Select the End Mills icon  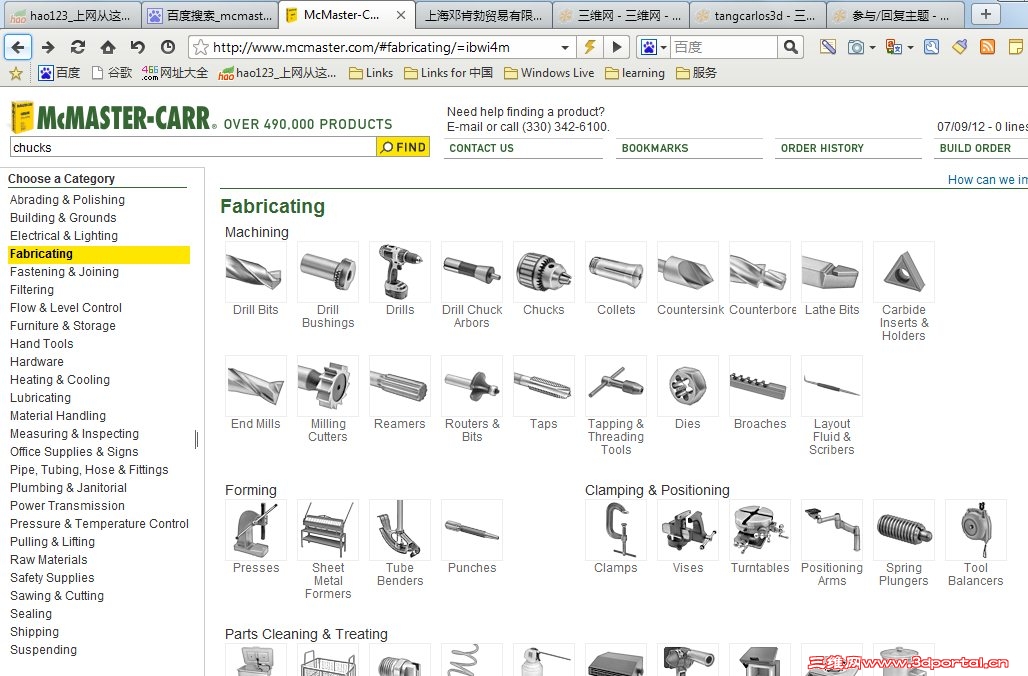[256, 386]
